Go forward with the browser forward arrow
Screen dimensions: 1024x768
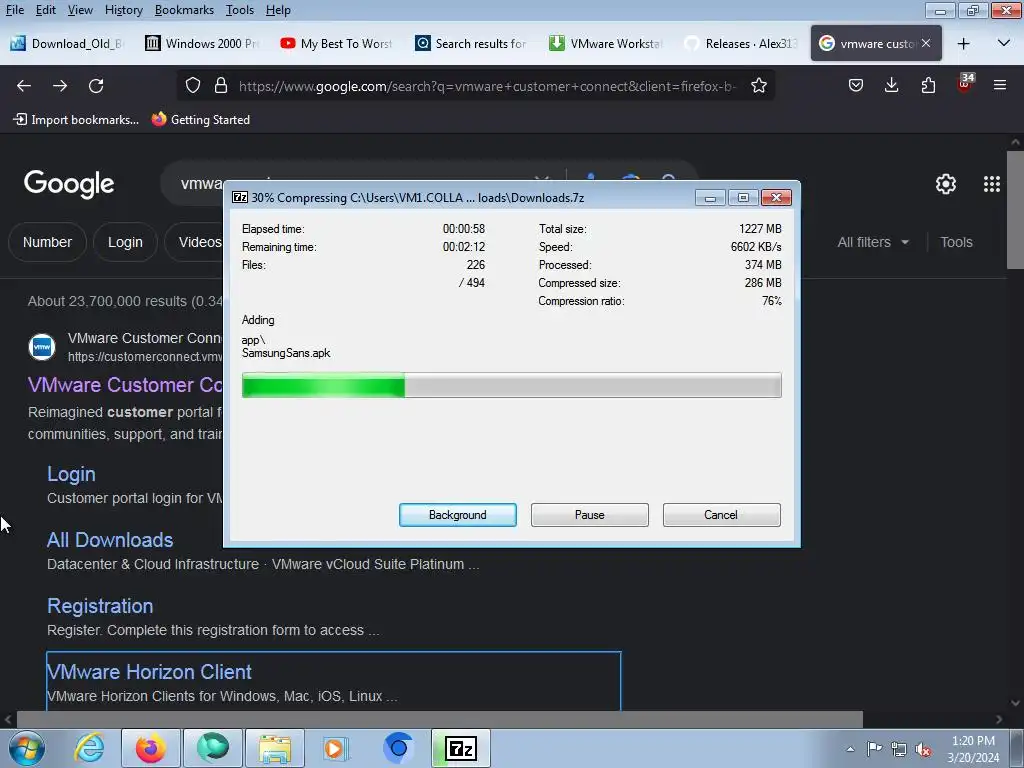pos(60,86)
